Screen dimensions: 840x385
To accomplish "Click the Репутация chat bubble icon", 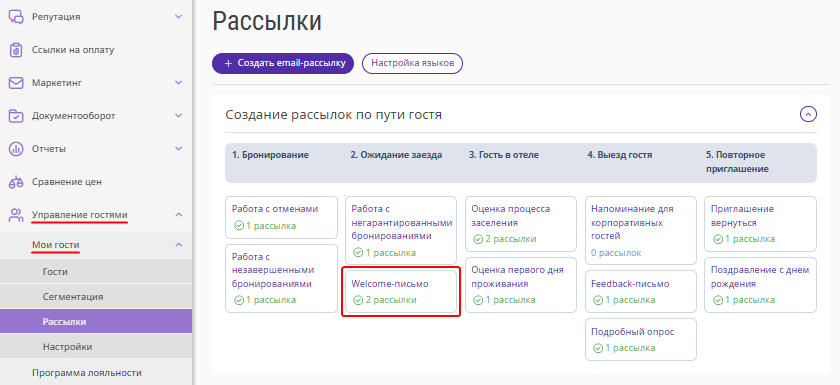I will pyautogui.click(x=16, y=17).
